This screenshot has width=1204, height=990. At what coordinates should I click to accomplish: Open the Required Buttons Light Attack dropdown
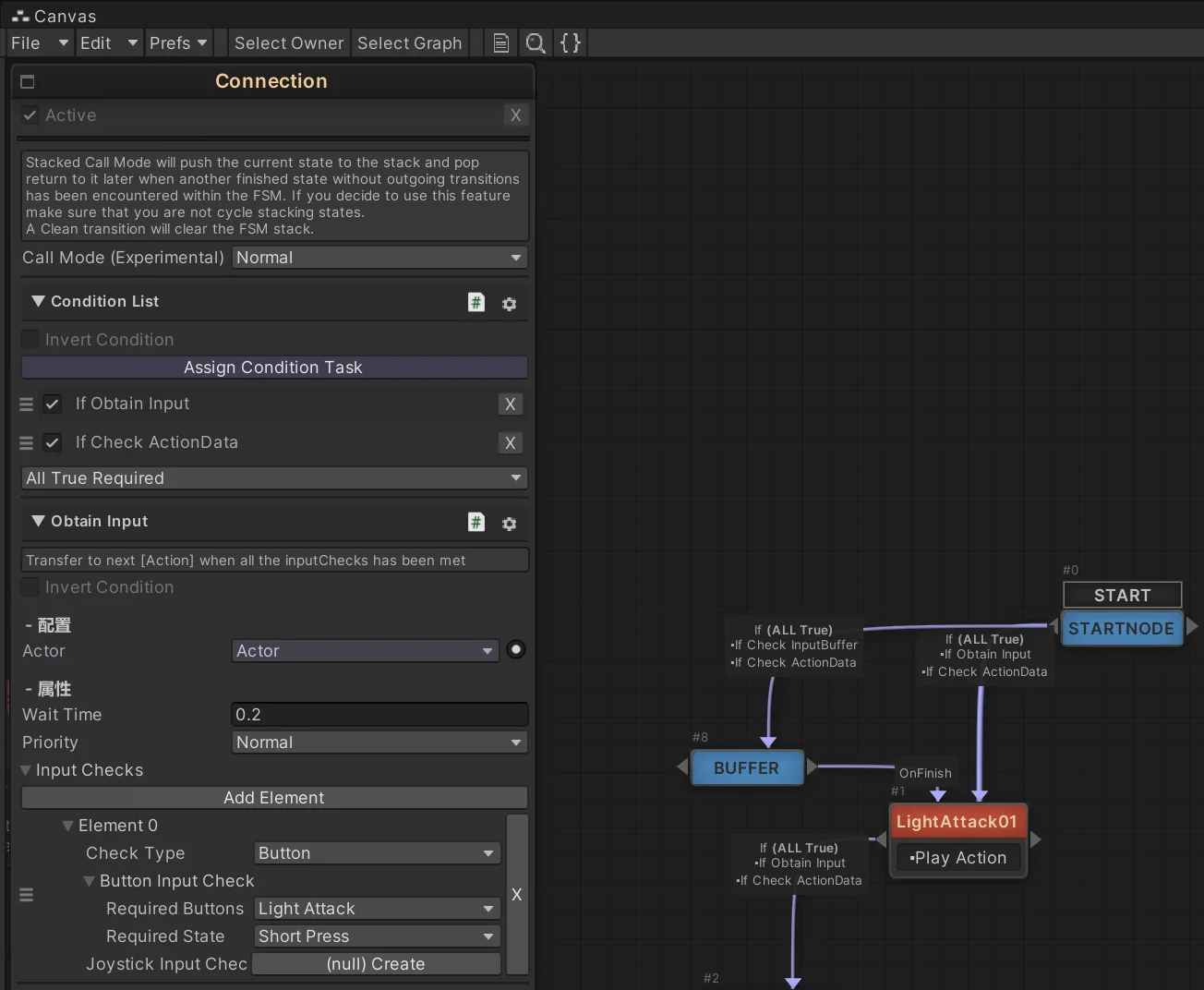tap(377, 909)
